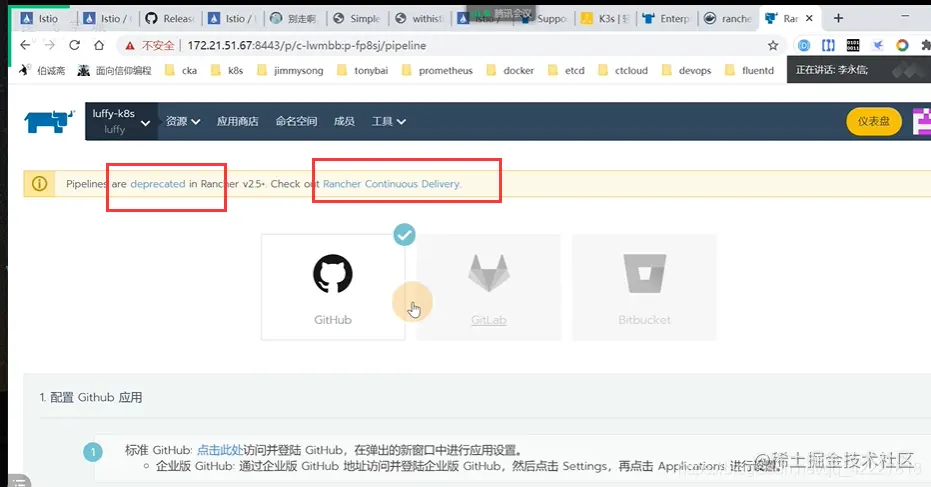
Task: Switch to the Simple tab
Action: (x=357, y=18)
